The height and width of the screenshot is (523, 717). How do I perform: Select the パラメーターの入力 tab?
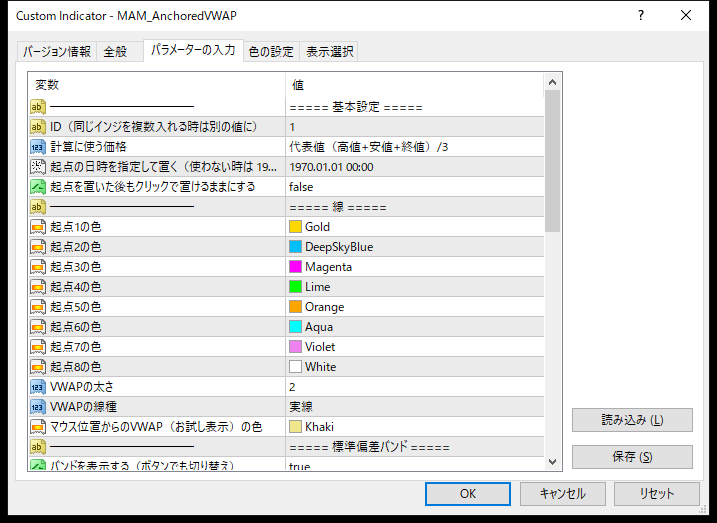pyautogui.click(x=193, y=50)
